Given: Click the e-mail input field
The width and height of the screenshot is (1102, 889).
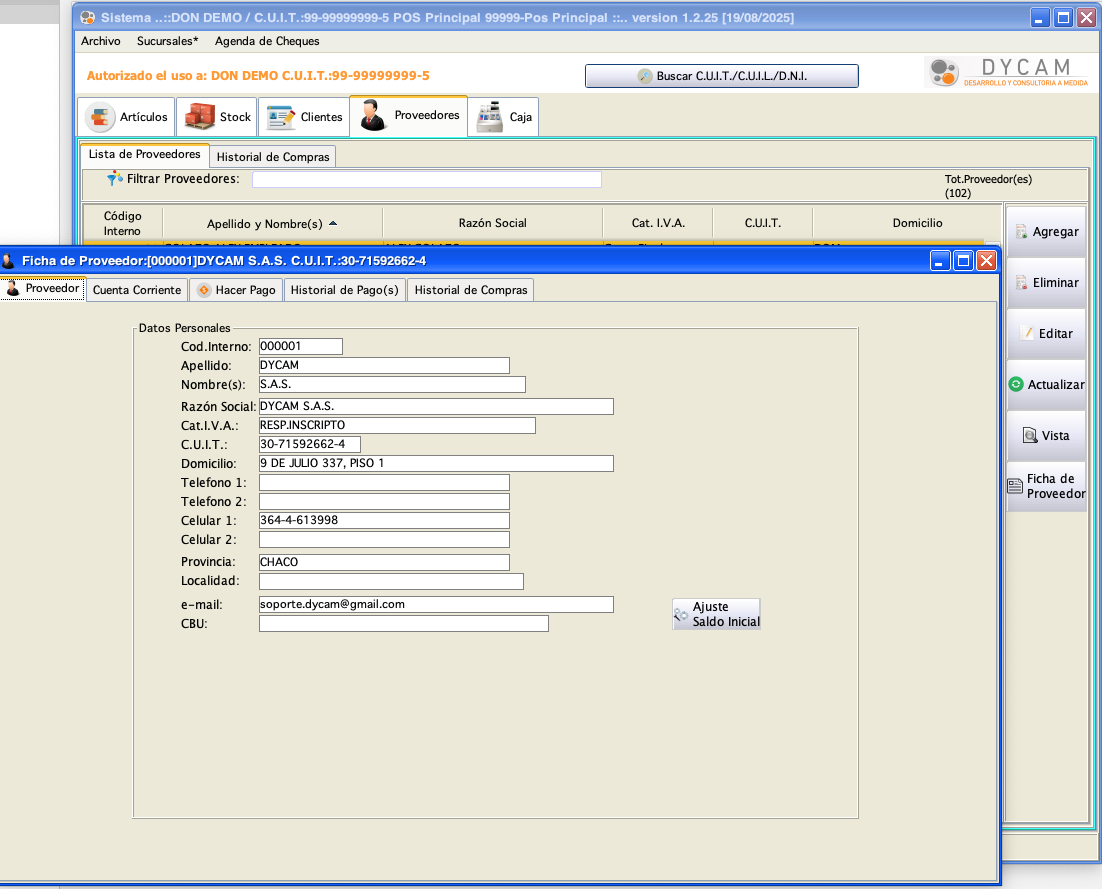Looking at the screenshot, I should pos(435,605).
